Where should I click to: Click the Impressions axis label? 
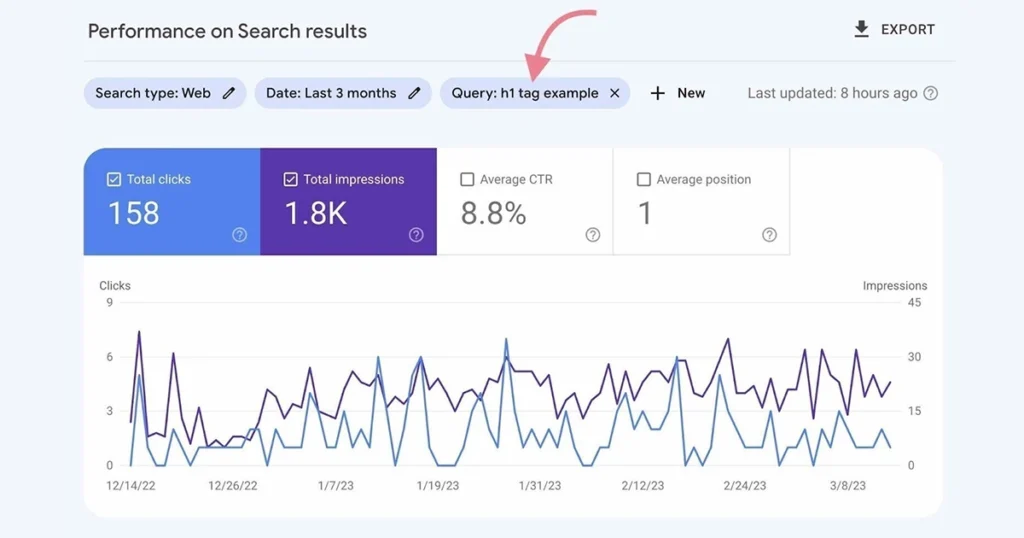click(x=895, y=285)
